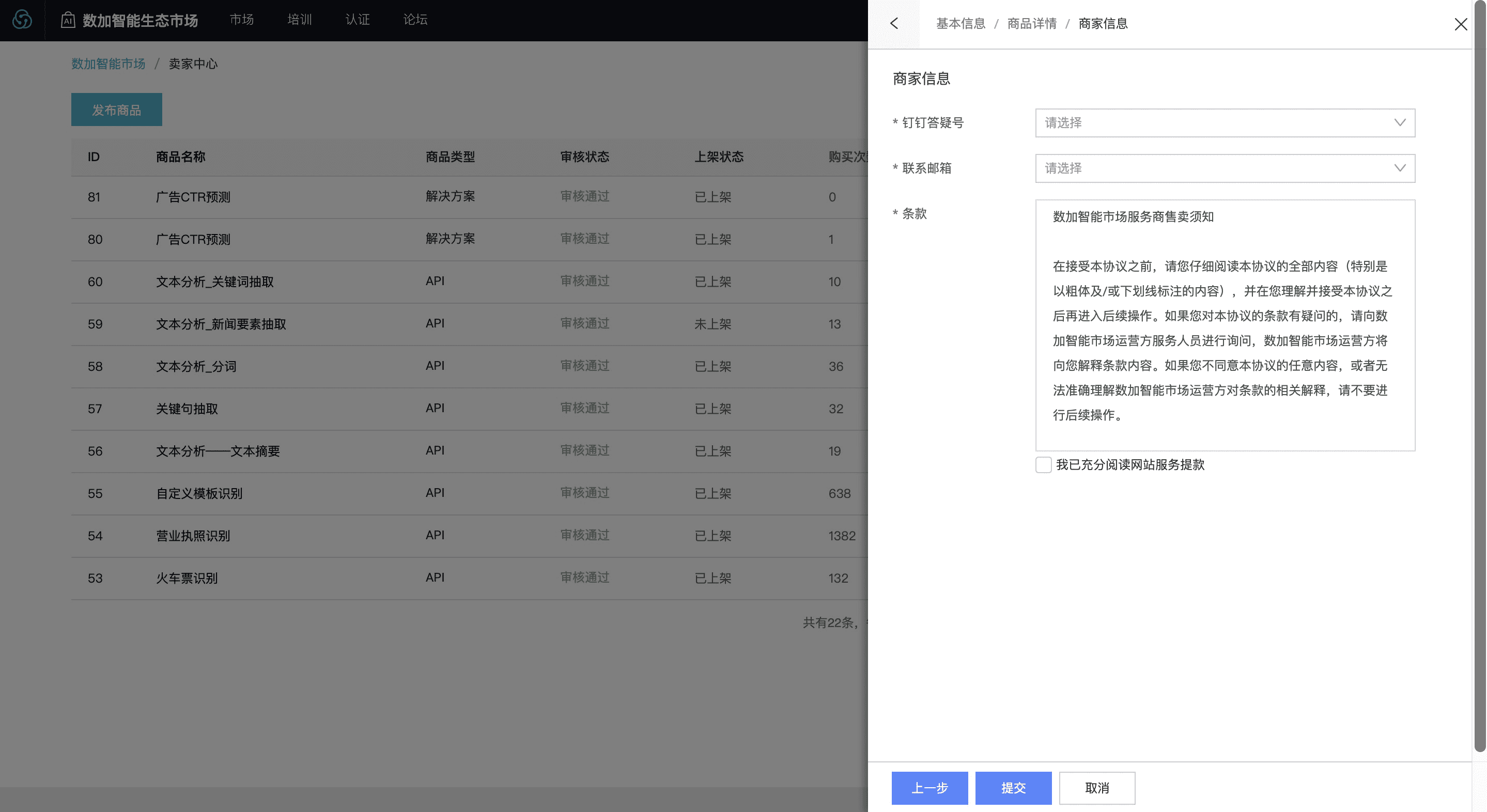Open 认证 in the top navigation
This screenshot has height=812, width=1487.
pos(358,20)
